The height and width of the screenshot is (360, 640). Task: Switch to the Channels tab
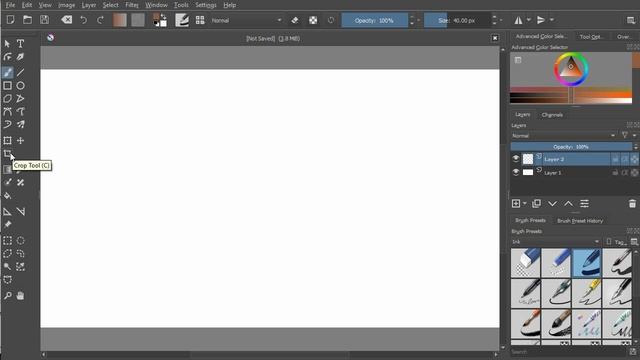552,115
